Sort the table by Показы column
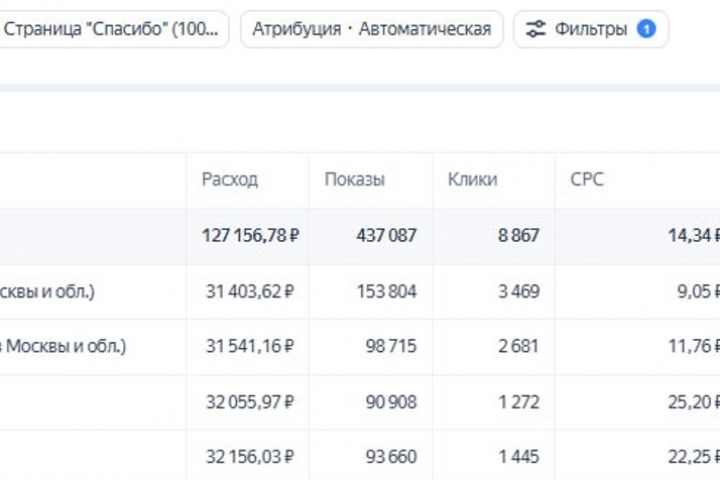This screenshot has width=720, height=480. 354,180
